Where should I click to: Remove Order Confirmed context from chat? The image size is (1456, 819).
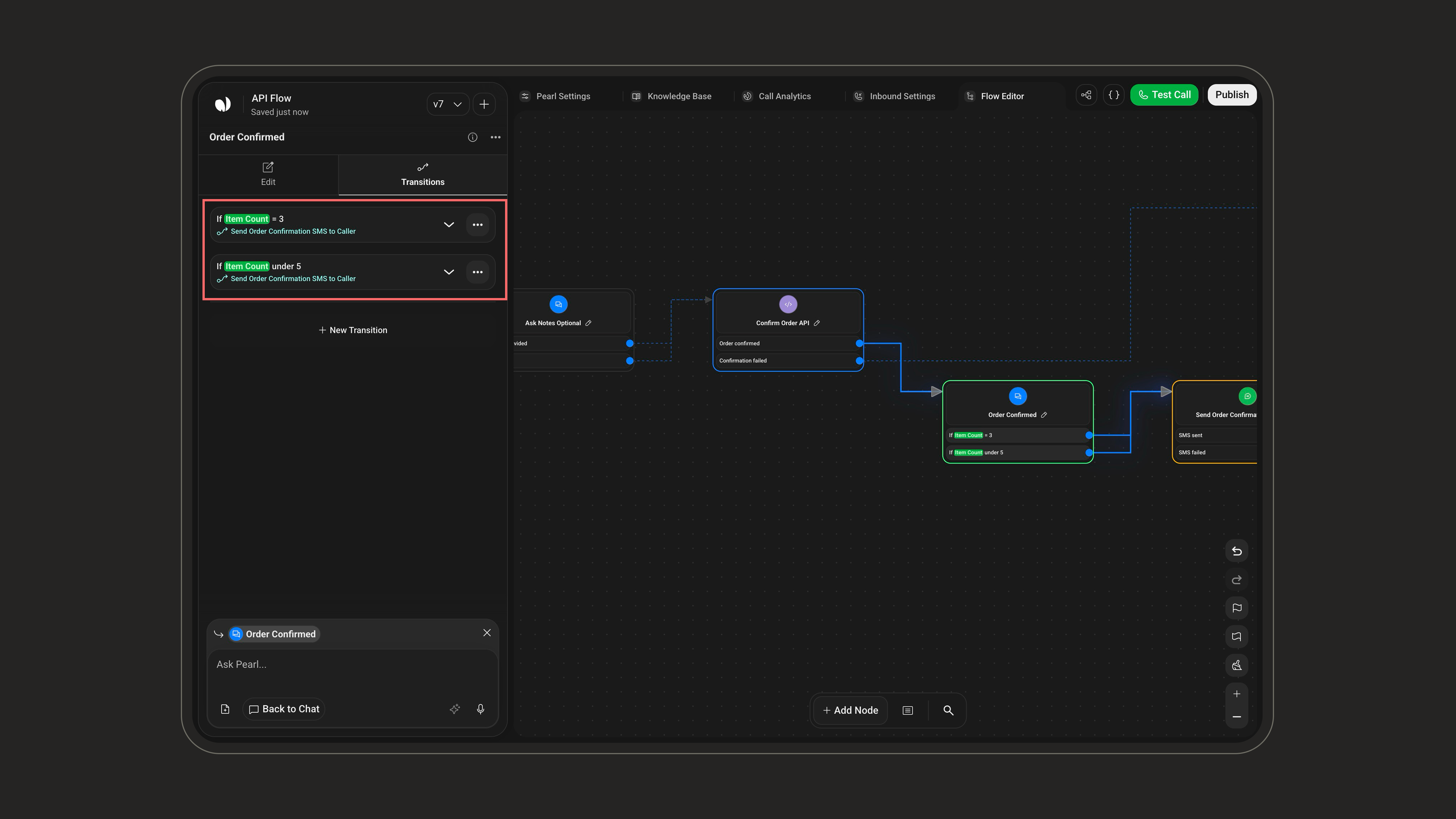click(487, 633)
